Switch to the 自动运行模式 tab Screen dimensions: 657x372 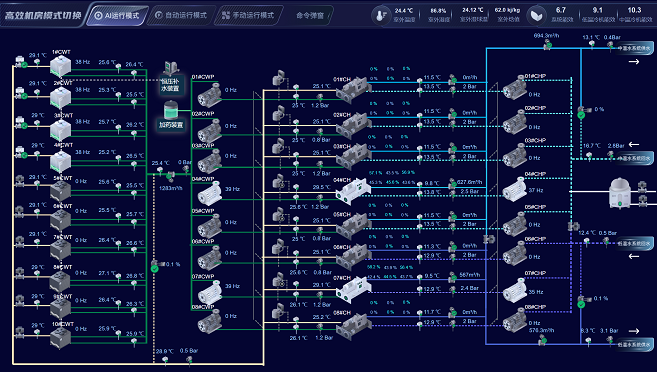(x=181, y=16)
